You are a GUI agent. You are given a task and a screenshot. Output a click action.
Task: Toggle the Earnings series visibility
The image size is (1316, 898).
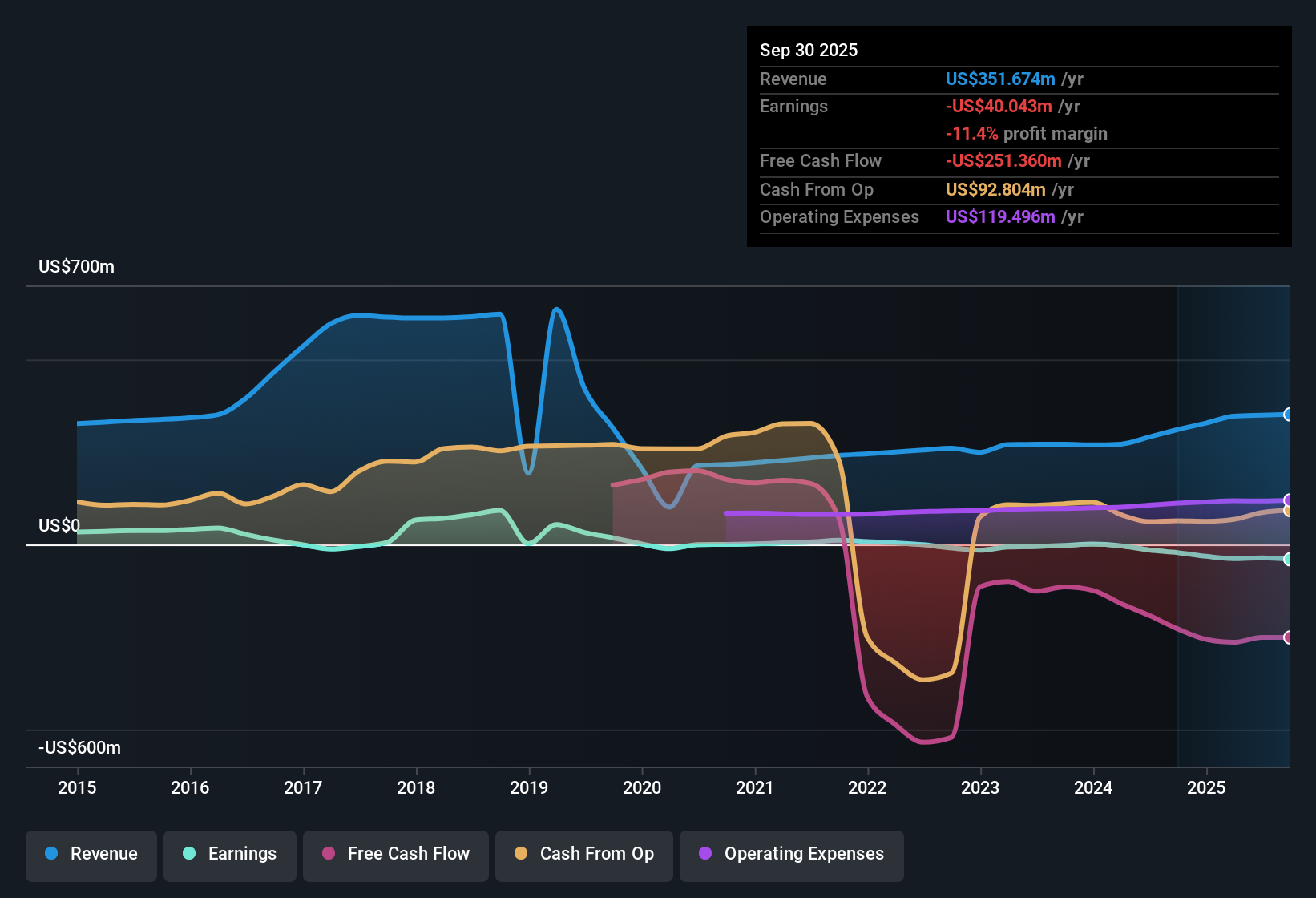point(229,854)
